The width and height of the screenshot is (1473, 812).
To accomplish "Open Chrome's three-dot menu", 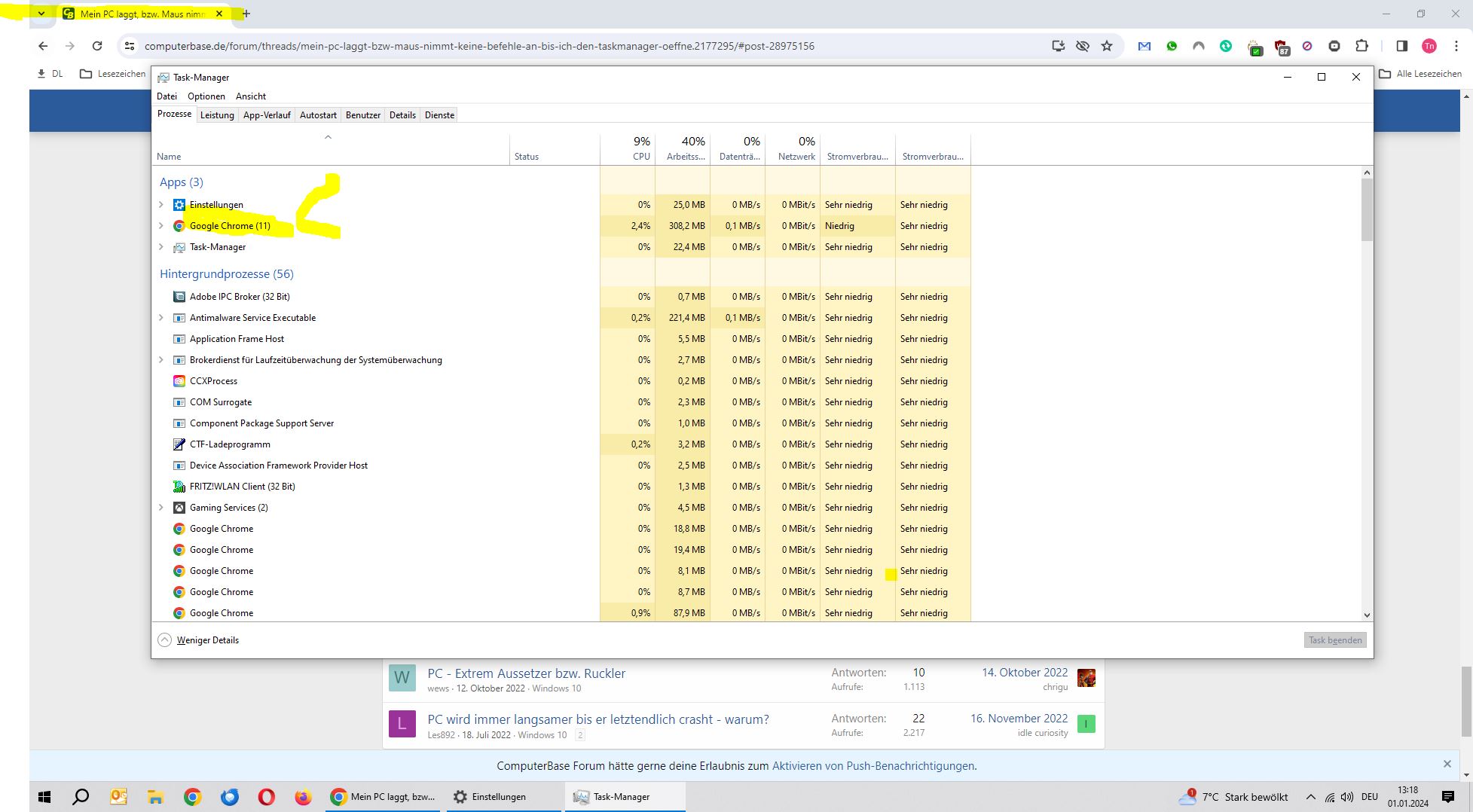I will tap(1455, 46).
